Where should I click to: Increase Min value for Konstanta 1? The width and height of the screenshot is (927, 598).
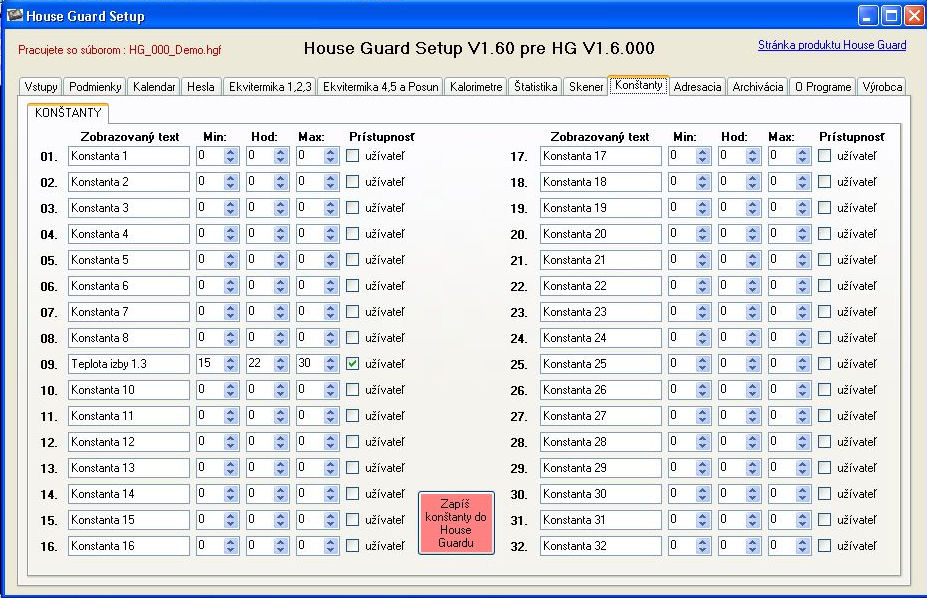tap(231, 152)
